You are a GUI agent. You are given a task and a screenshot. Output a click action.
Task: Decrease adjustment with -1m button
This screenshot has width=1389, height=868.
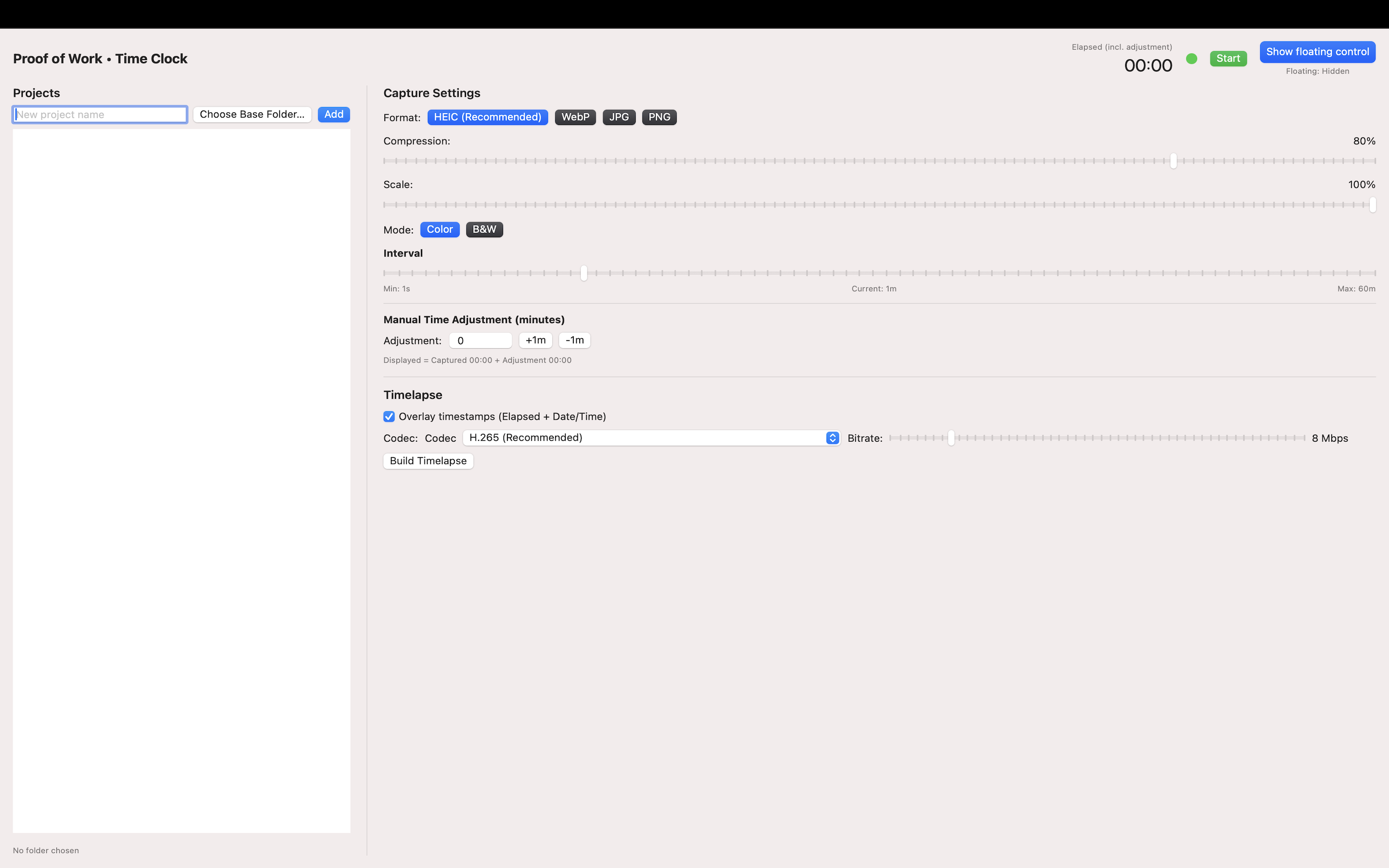[574, 340]
